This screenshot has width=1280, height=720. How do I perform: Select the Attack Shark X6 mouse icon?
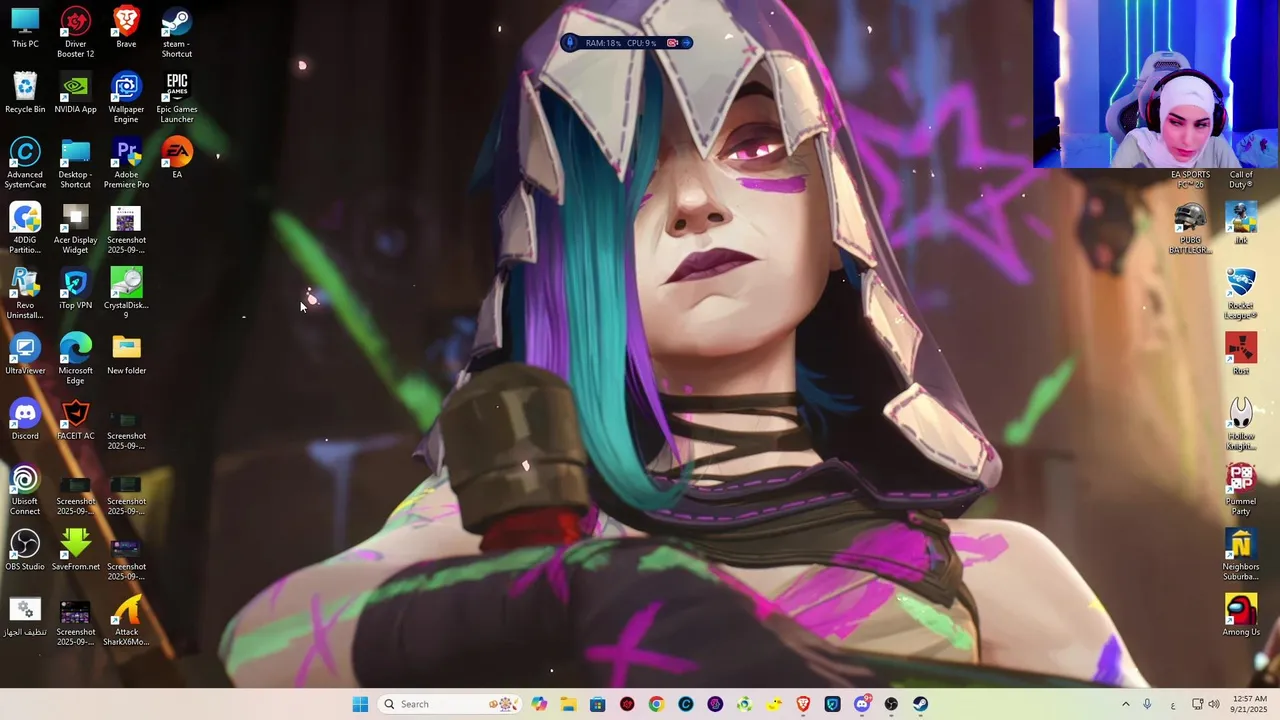click(126, 621)
